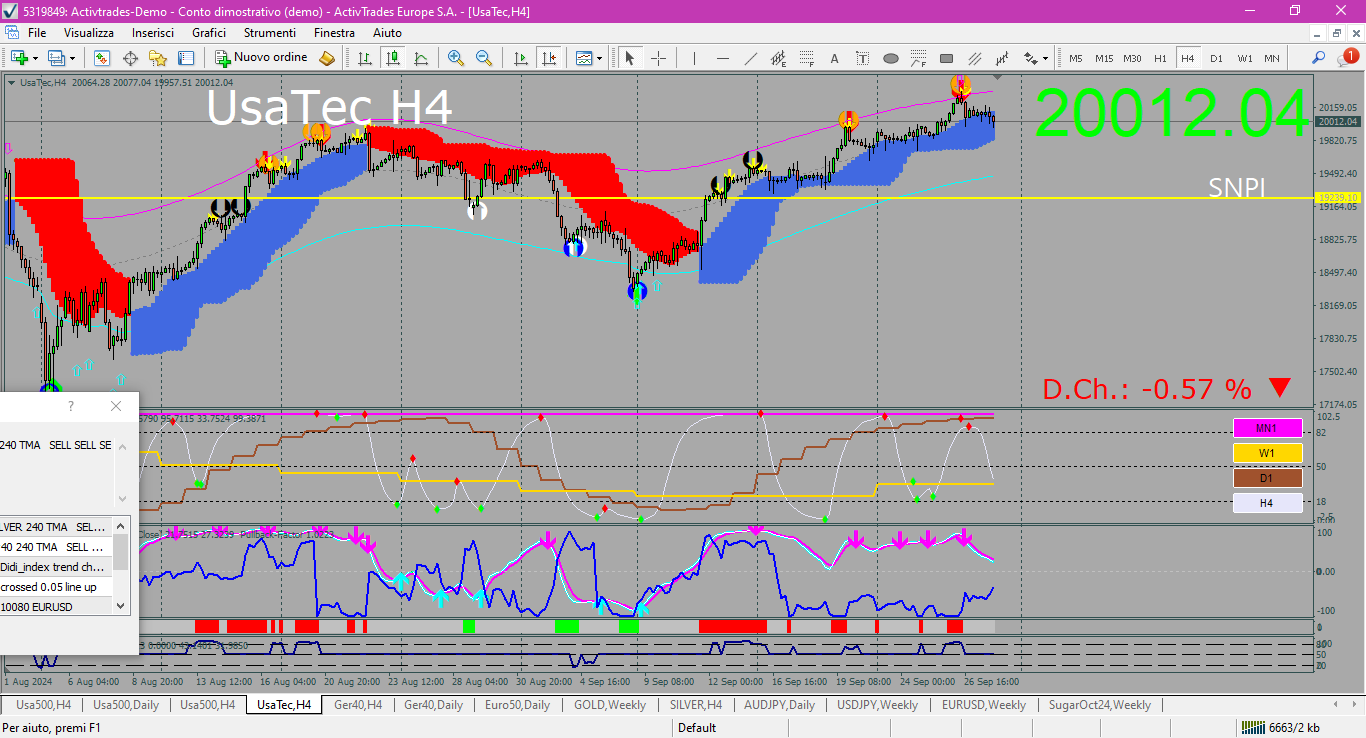The image size is (1366, 738).
Task: Select the regression channel tool
Action: (1002, 58)
